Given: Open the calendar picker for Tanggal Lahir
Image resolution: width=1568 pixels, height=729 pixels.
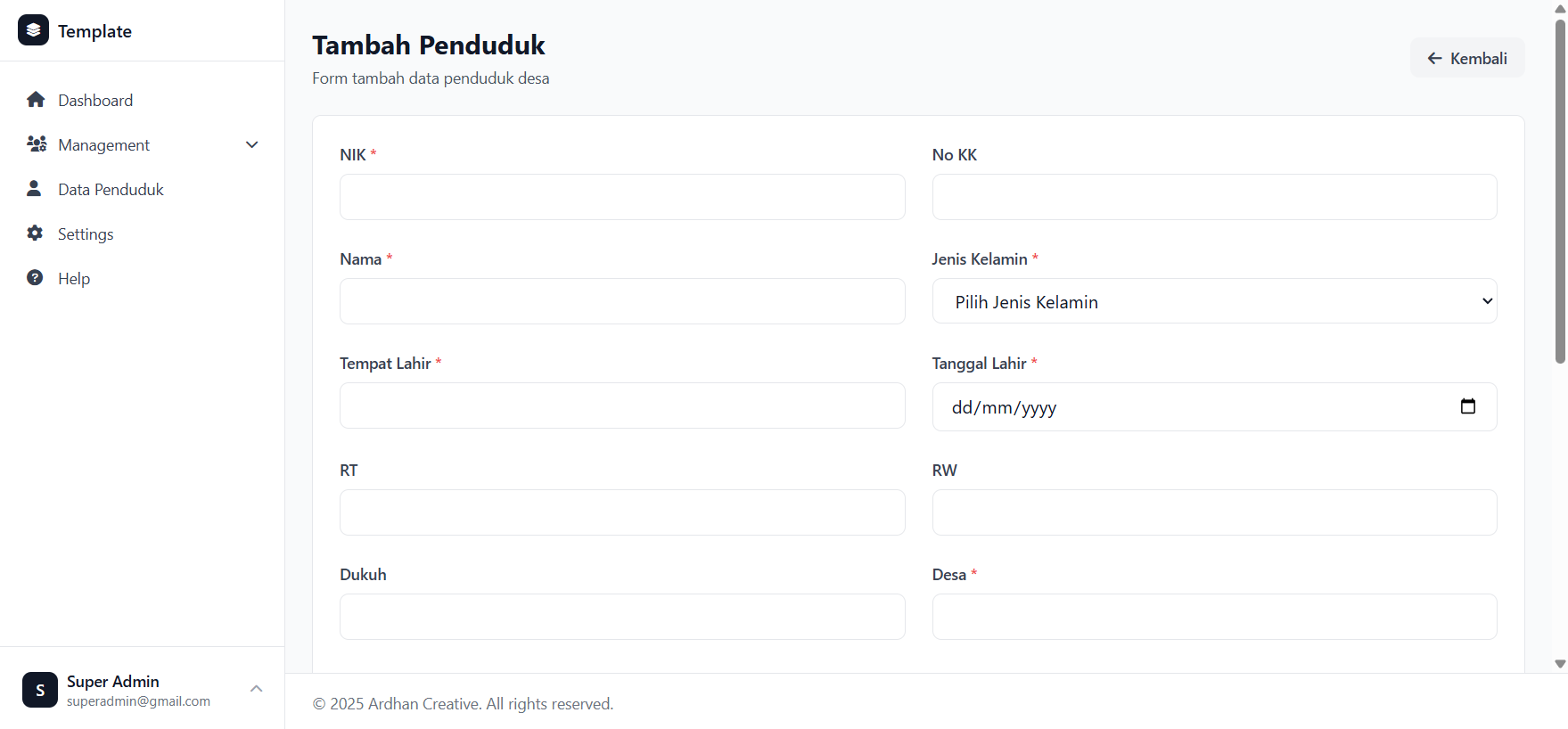Looking at the screenshot, I should click(x=1468, y=405).
